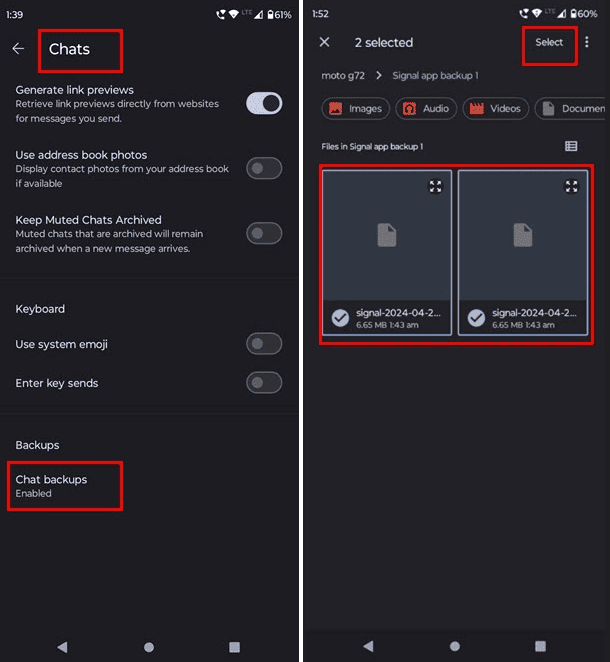This screenshot has width=610, height=662.
Task: Tap Android home button in file manager
Action: click(455, 646)
